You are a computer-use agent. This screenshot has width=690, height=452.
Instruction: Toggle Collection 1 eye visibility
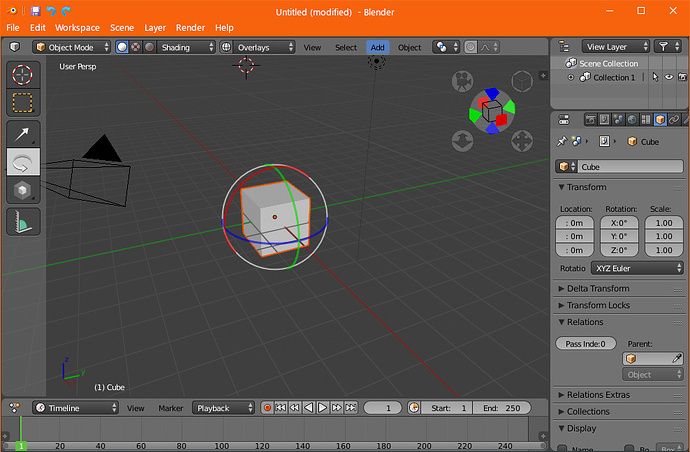click(x=669, y=77)
